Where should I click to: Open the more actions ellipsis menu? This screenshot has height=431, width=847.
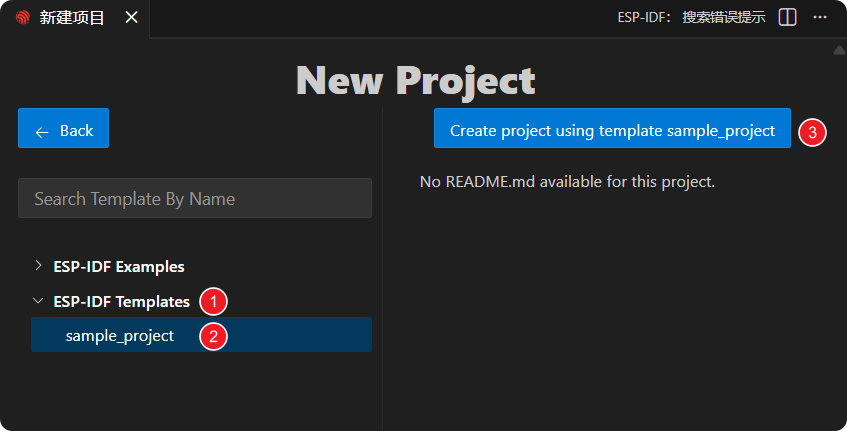(820, 17)
